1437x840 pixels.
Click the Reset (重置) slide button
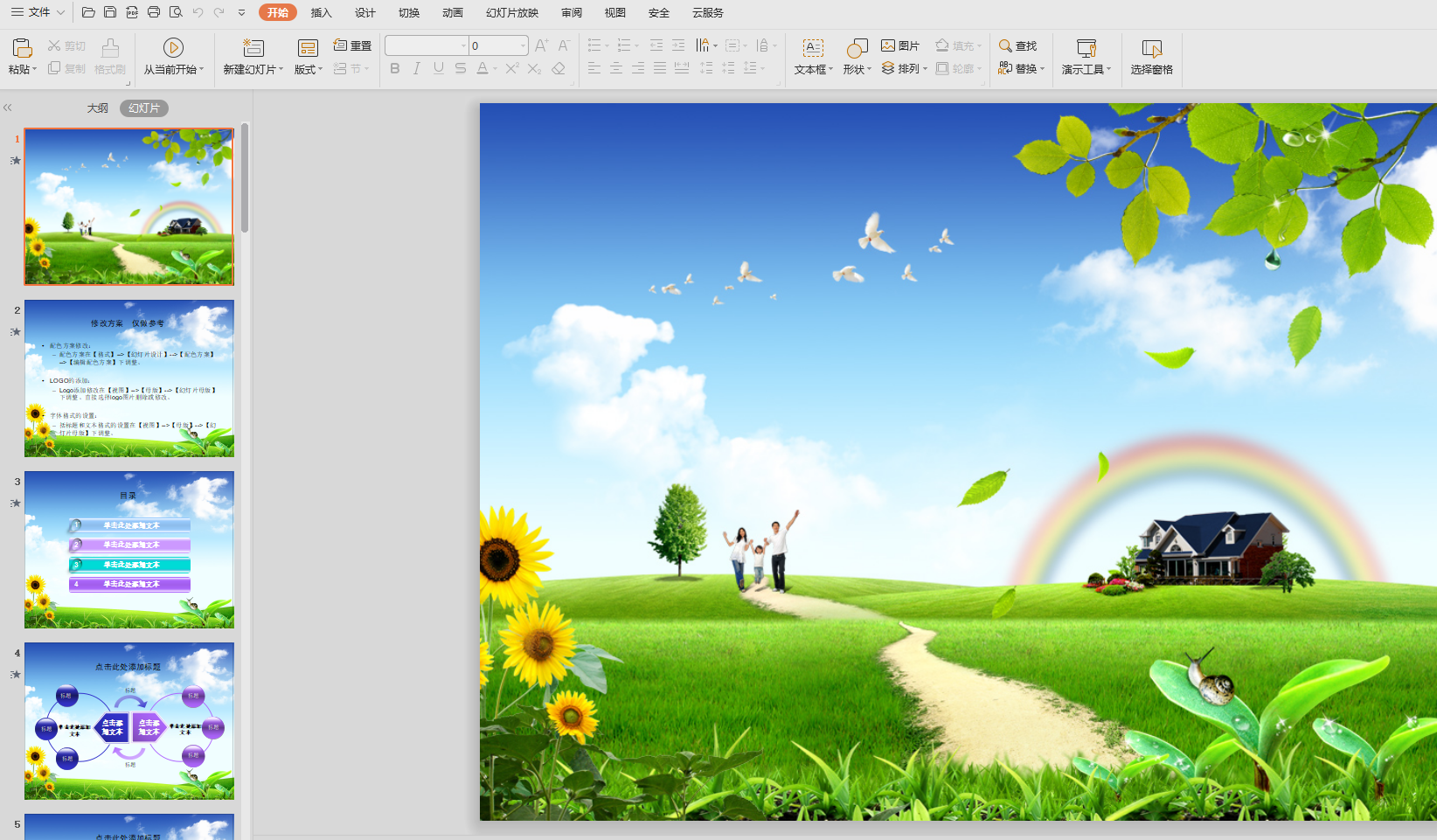pyautogui.click(x=352, y=45)
